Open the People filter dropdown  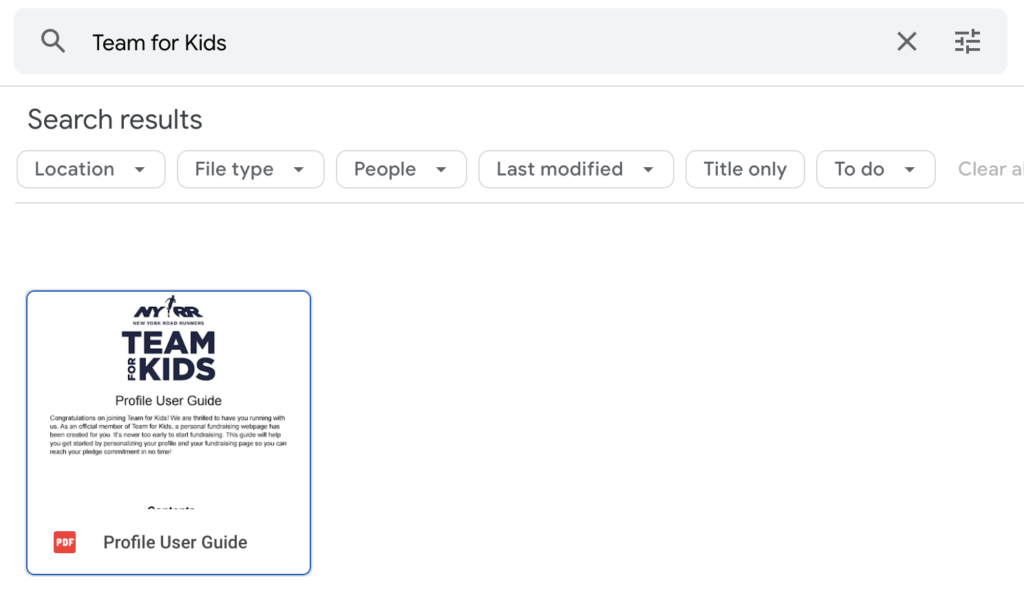tap(400, 169)
